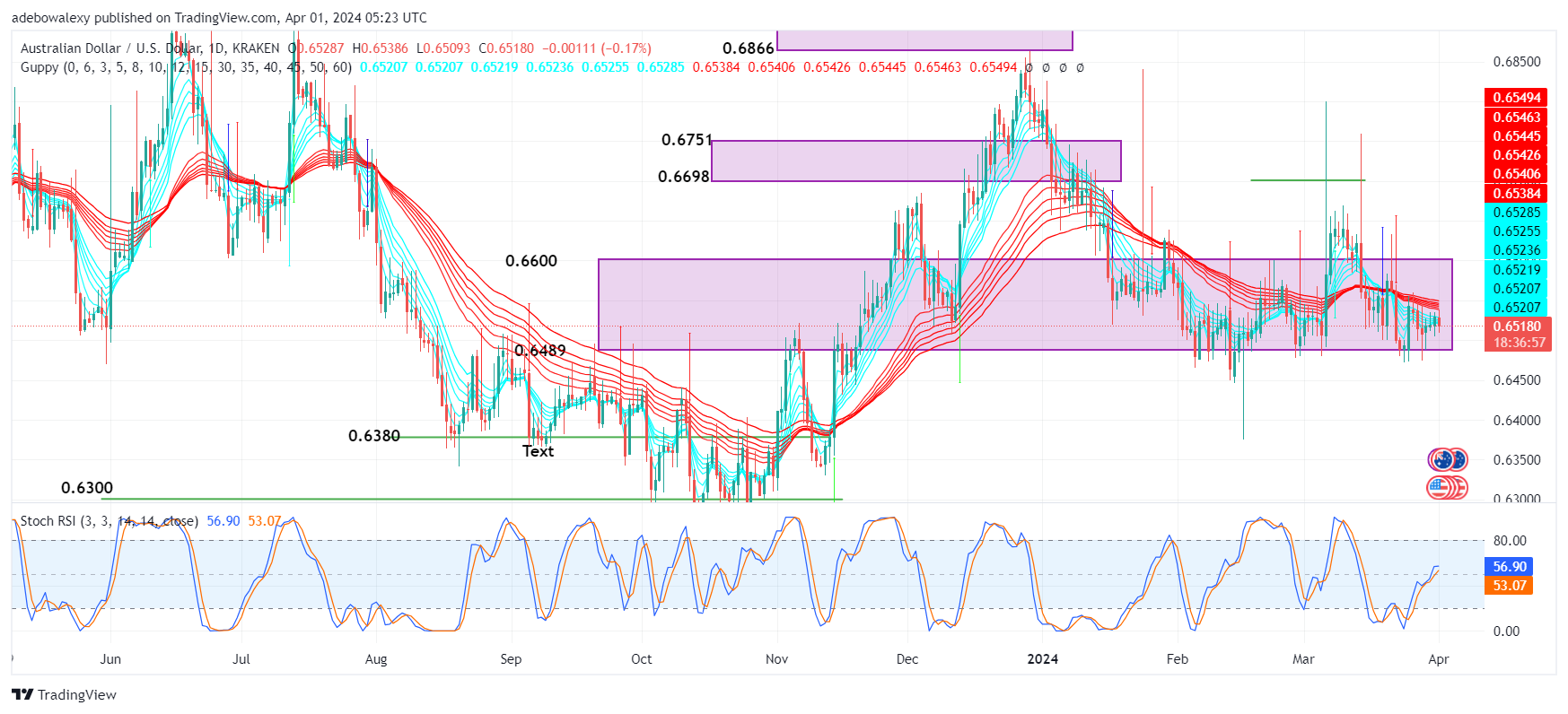The width and height of the screenshot is (1568, 714).
Task: Click the blue 56.90 Stoch RSI axis tag
Action: pyautogui.click(x=1509, y=567)
